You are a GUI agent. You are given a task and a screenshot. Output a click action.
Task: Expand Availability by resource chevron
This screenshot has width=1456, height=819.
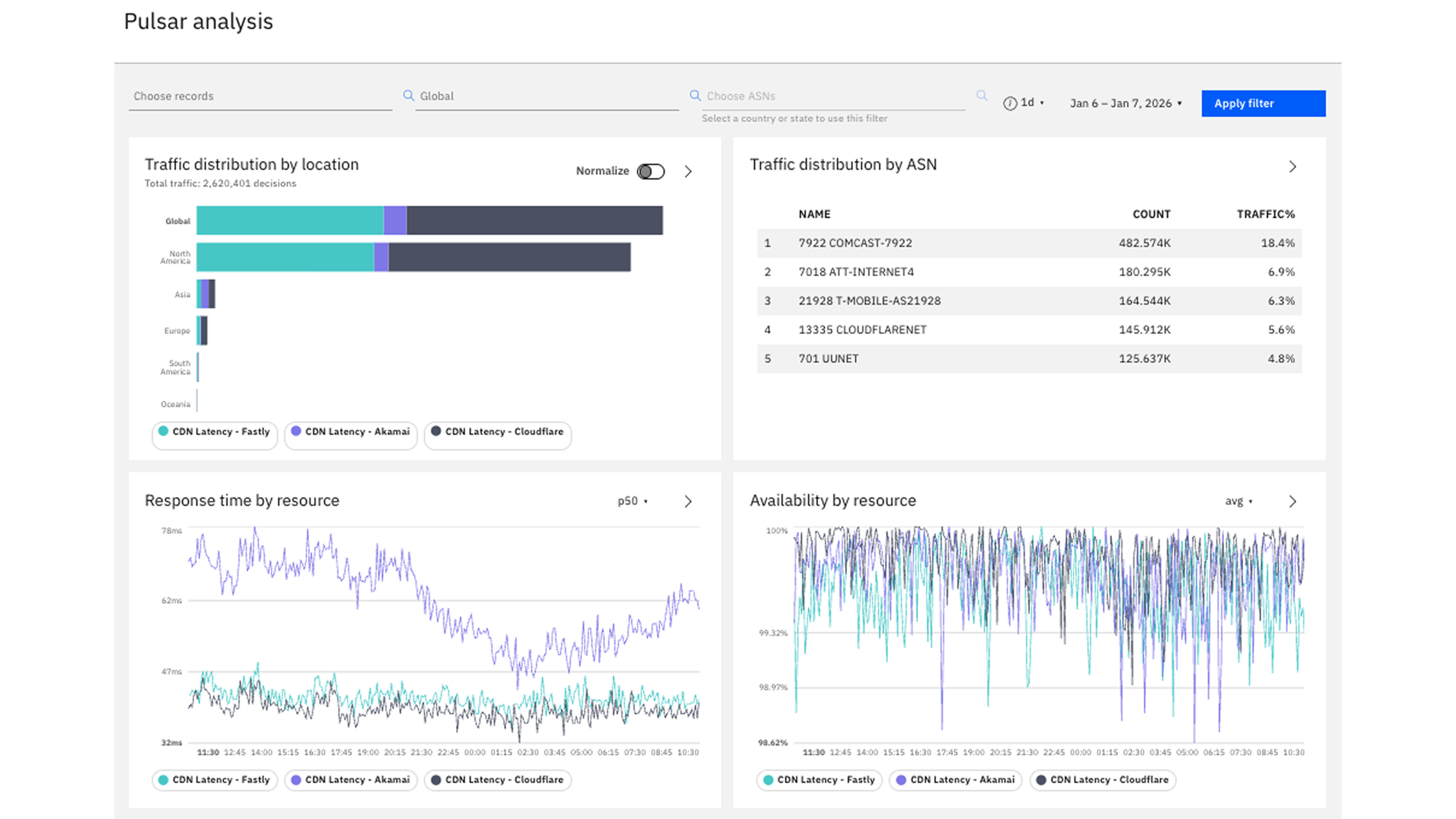point(1292,502)
